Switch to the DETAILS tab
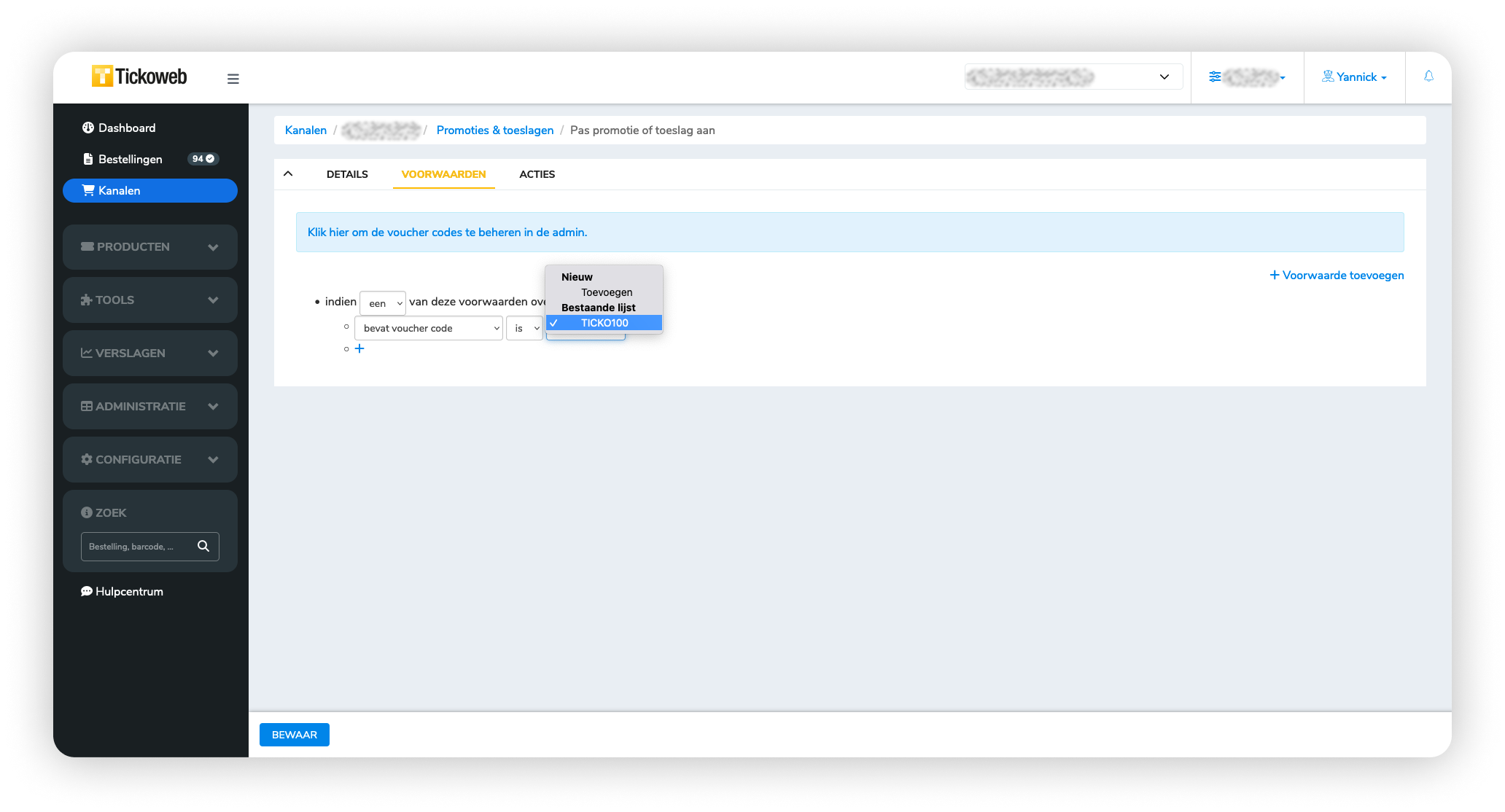This screenshot has height=812, width=1505. tap(347, 174)
